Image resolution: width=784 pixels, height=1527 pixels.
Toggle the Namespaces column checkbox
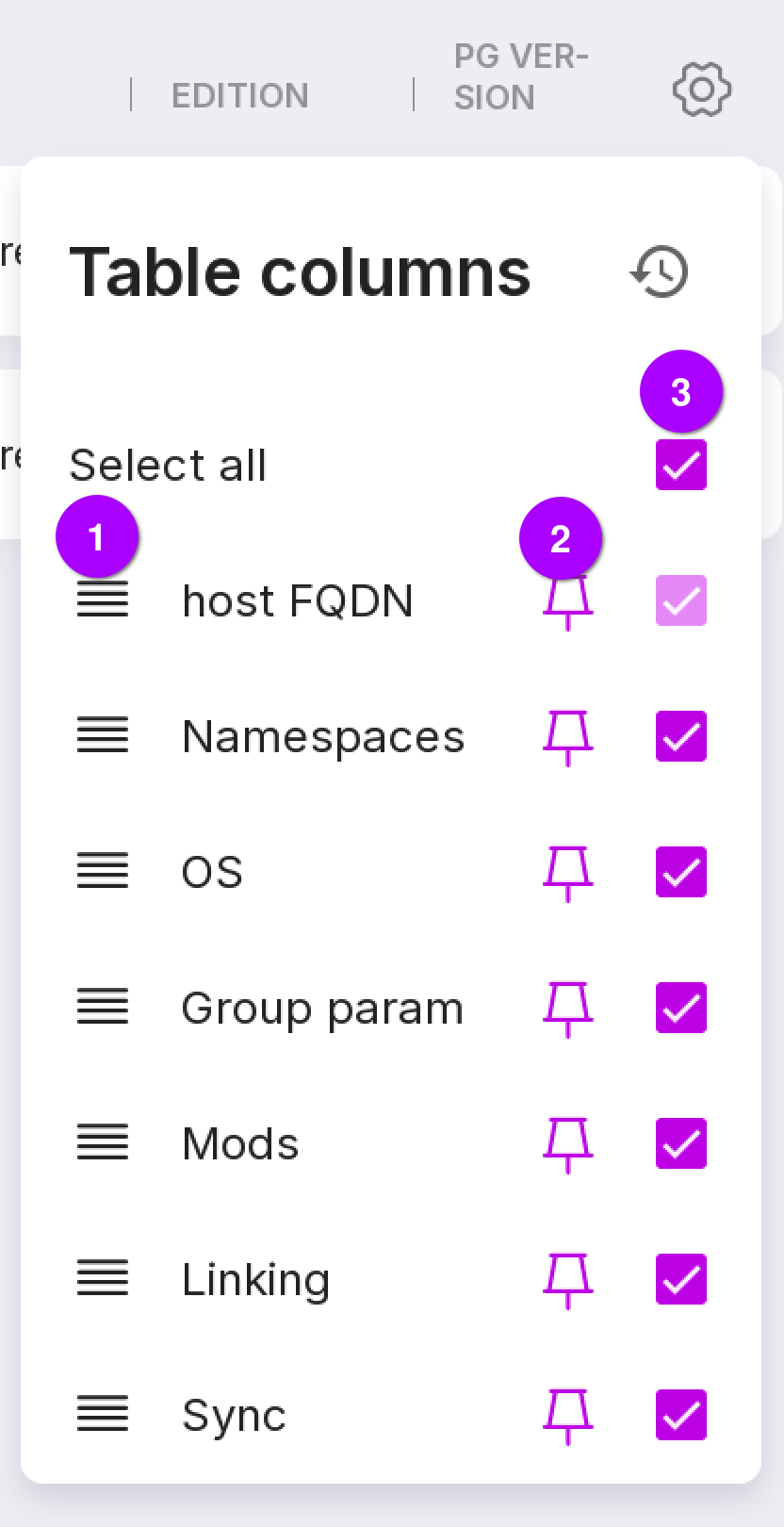point(681,736)
